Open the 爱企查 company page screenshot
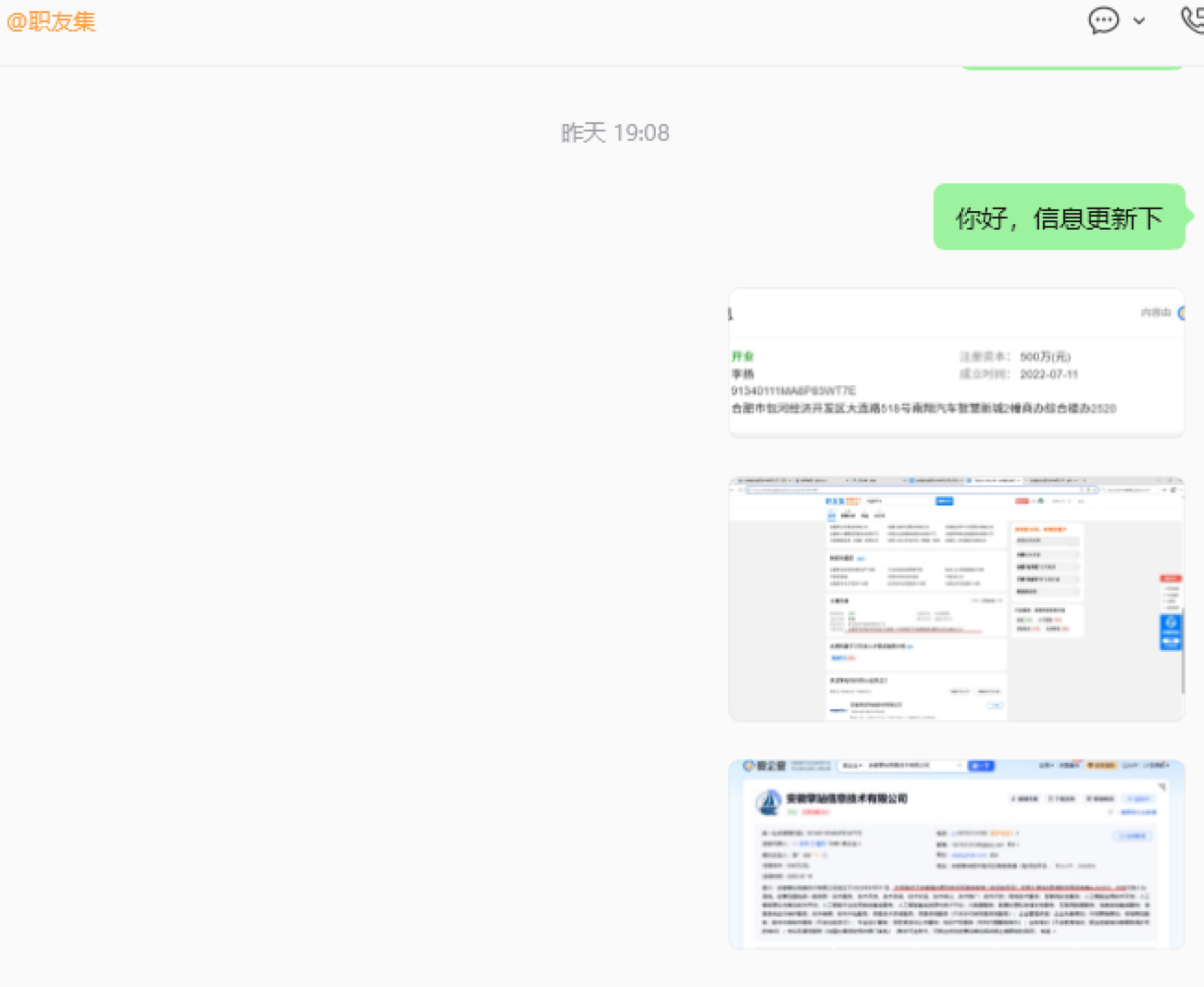The width and height of the screenshot is (1204, 987). tap(957, 853)
